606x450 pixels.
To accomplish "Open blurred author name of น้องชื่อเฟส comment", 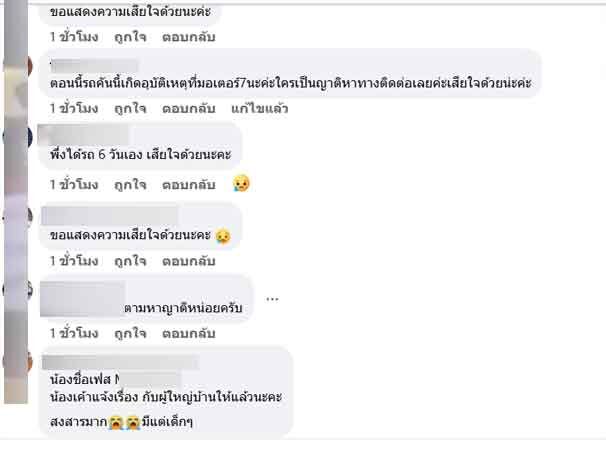I will point(121,363).
